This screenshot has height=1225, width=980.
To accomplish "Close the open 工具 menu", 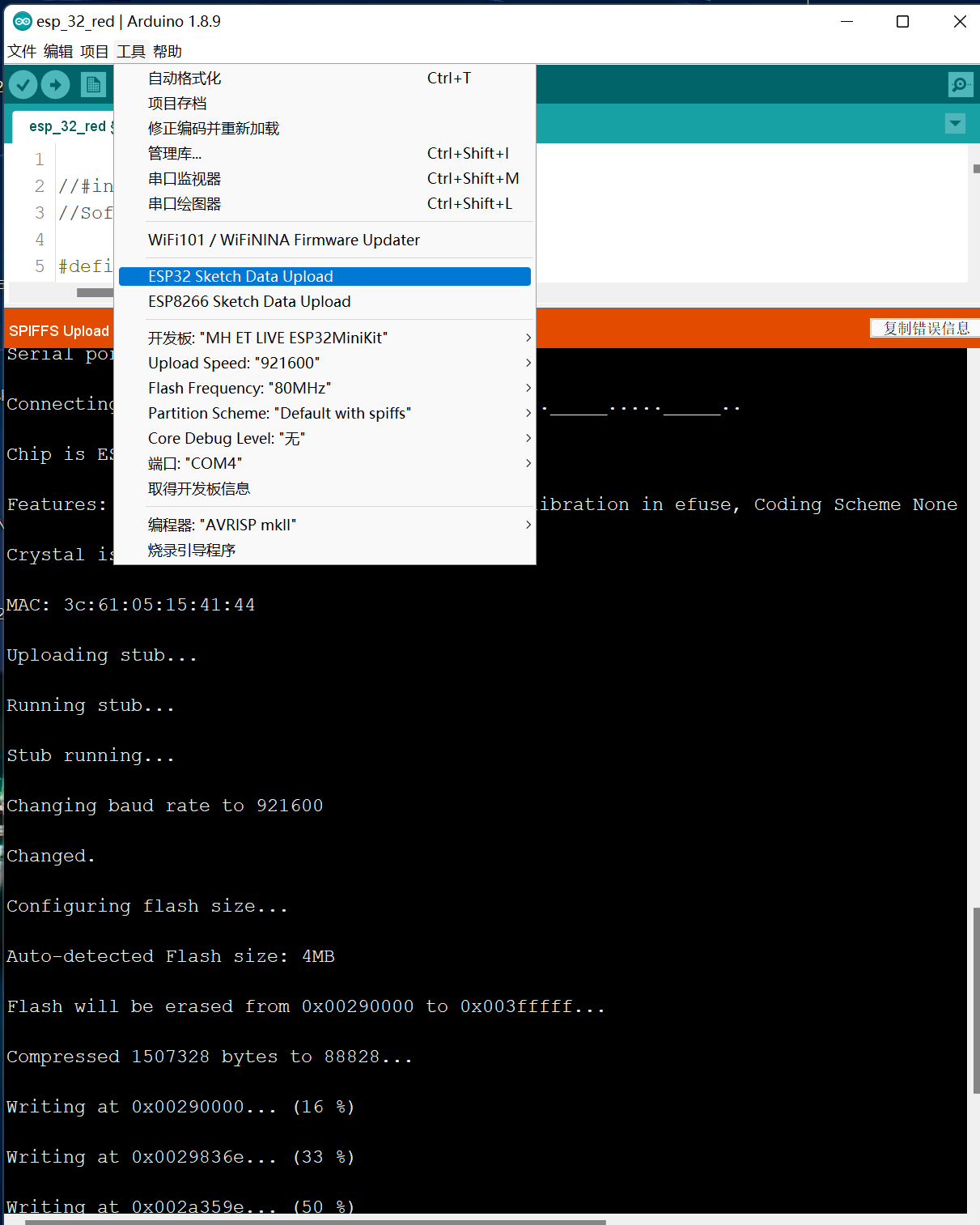I will click(x=131, y=52).
